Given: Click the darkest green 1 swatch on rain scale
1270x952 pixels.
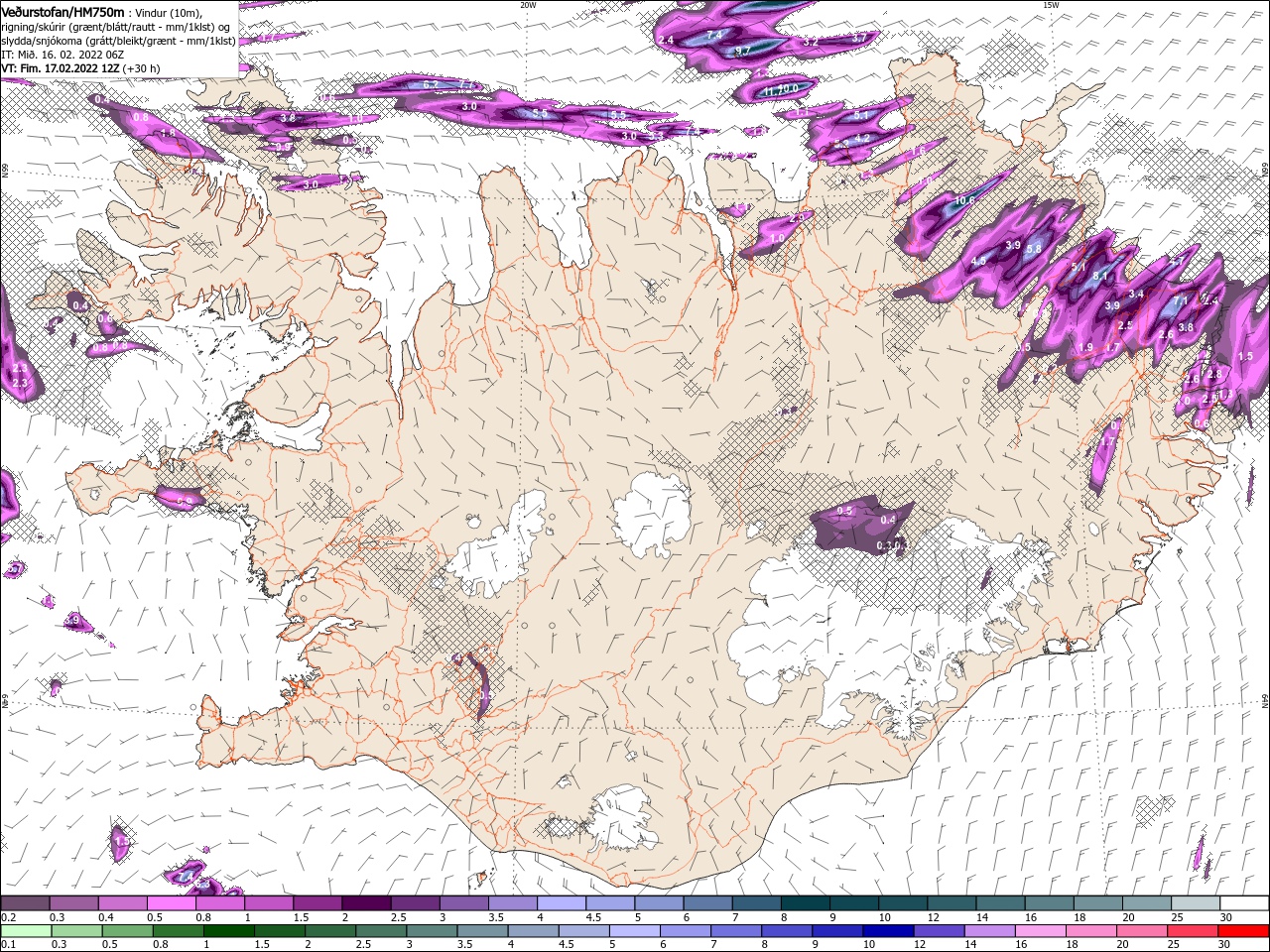Looking at the screenshot, I should (228, 931).
